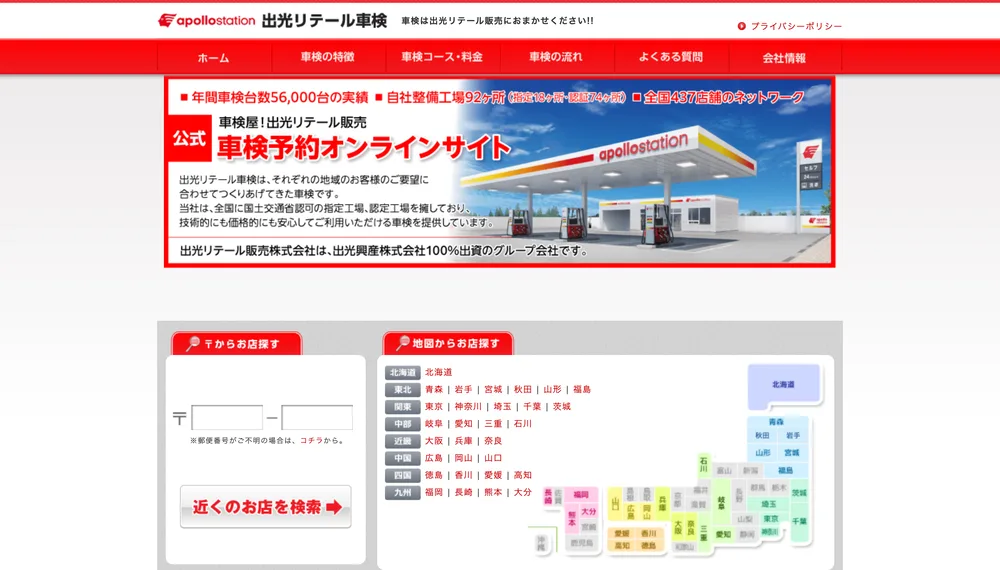Choose 高知 in the red prefecture list
Screen dimensions: 1000x570
coord(523,476)
